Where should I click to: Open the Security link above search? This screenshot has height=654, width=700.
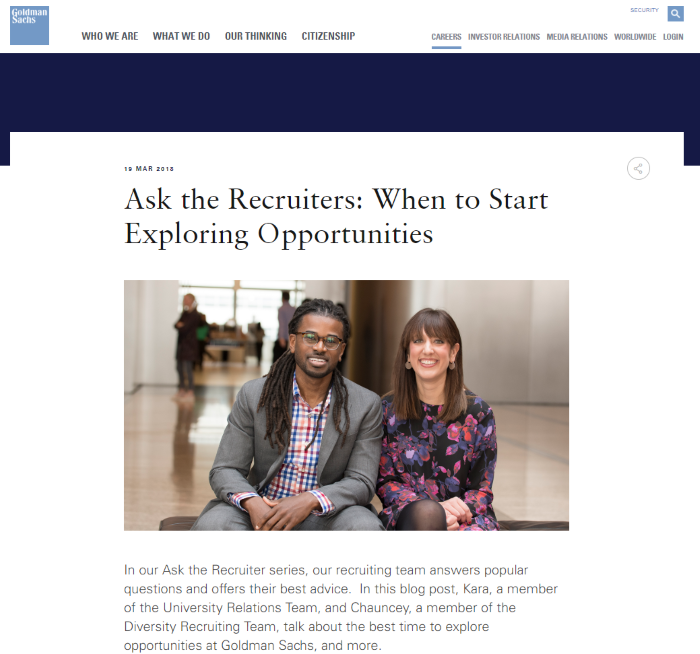644,10
